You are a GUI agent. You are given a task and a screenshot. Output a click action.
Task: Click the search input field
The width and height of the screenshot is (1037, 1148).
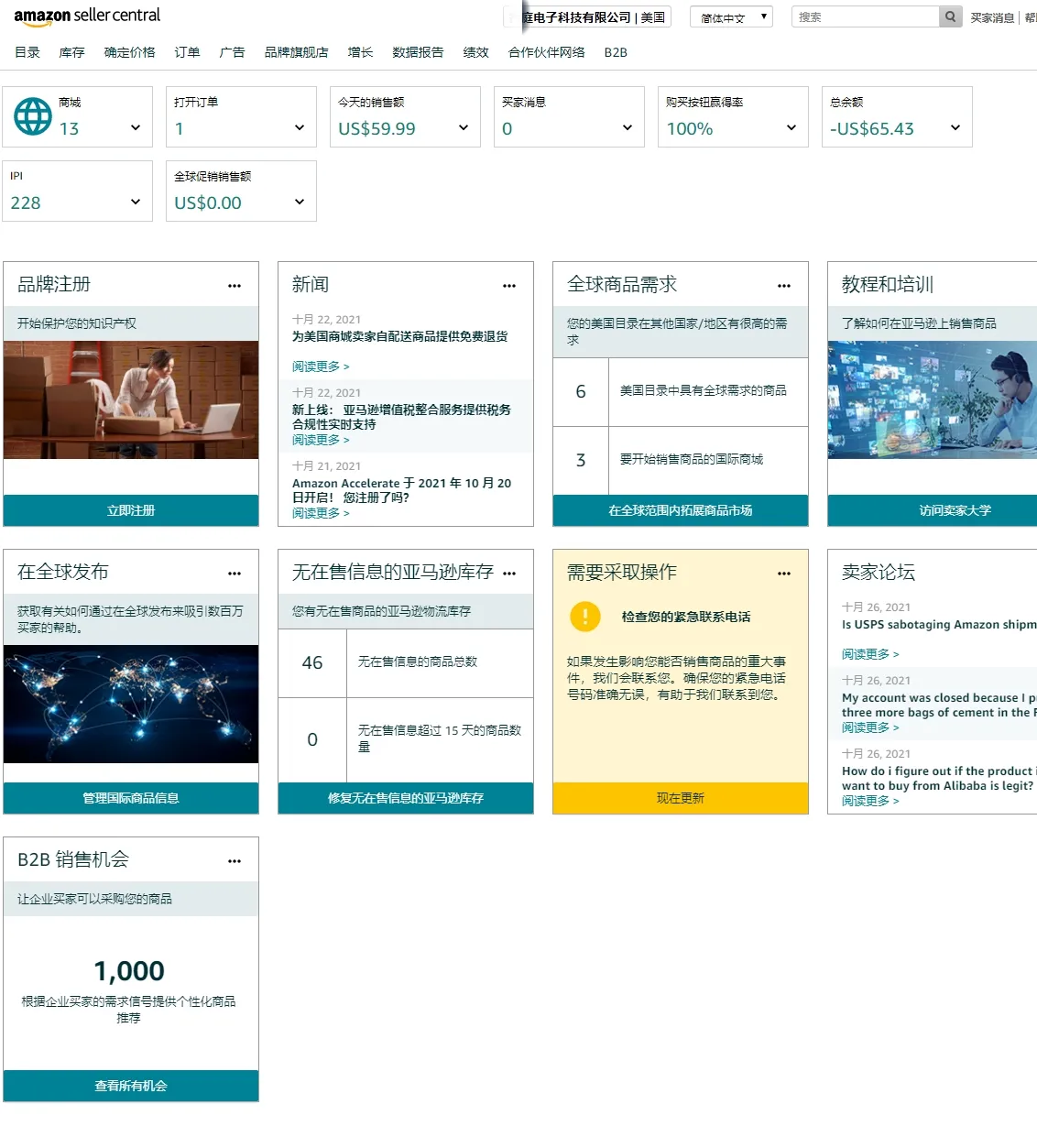pyautogui.click(x=866, y=16)
